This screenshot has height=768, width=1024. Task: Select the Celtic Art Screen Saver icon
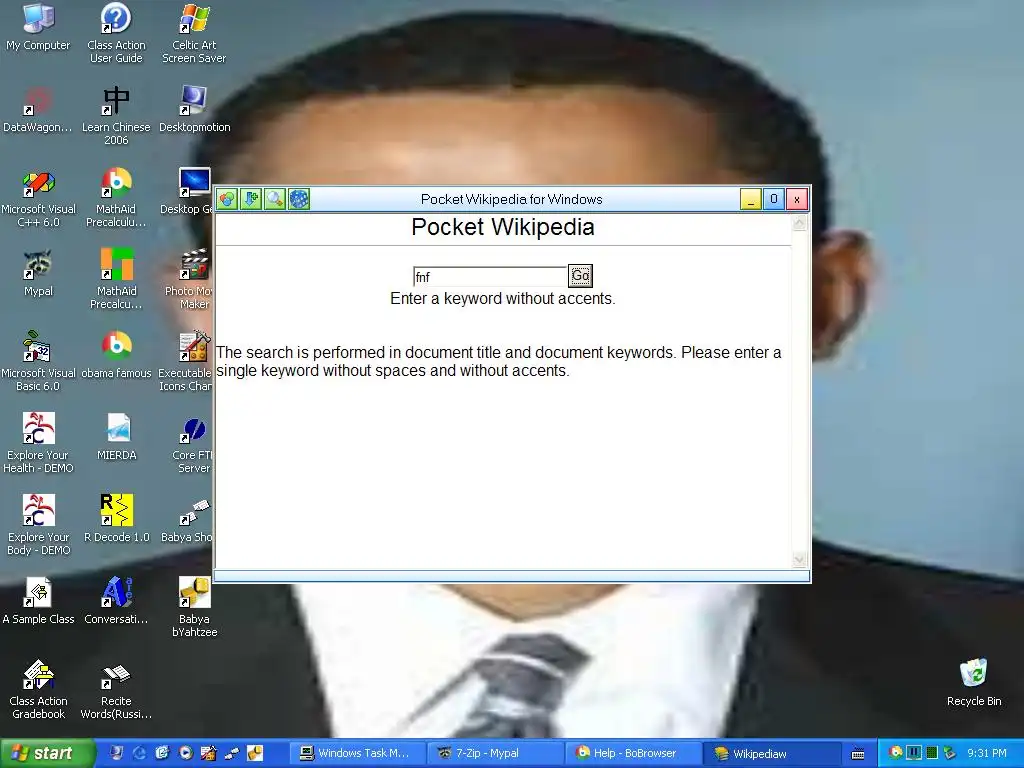[x=194, y=33]
